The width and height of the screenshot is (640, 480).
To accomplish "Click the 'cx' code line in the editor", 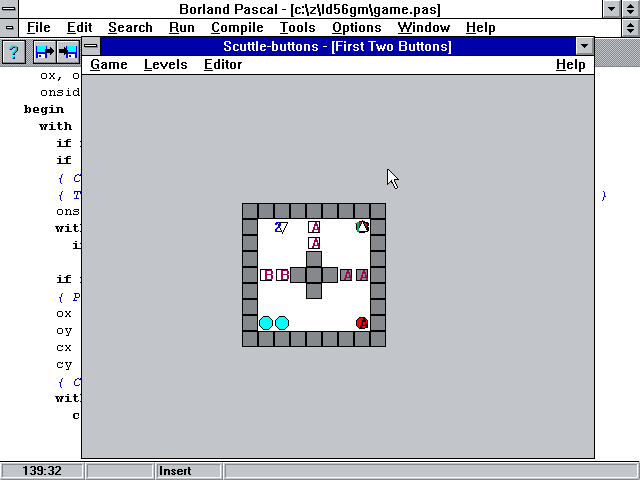I will tap(64, 347).
